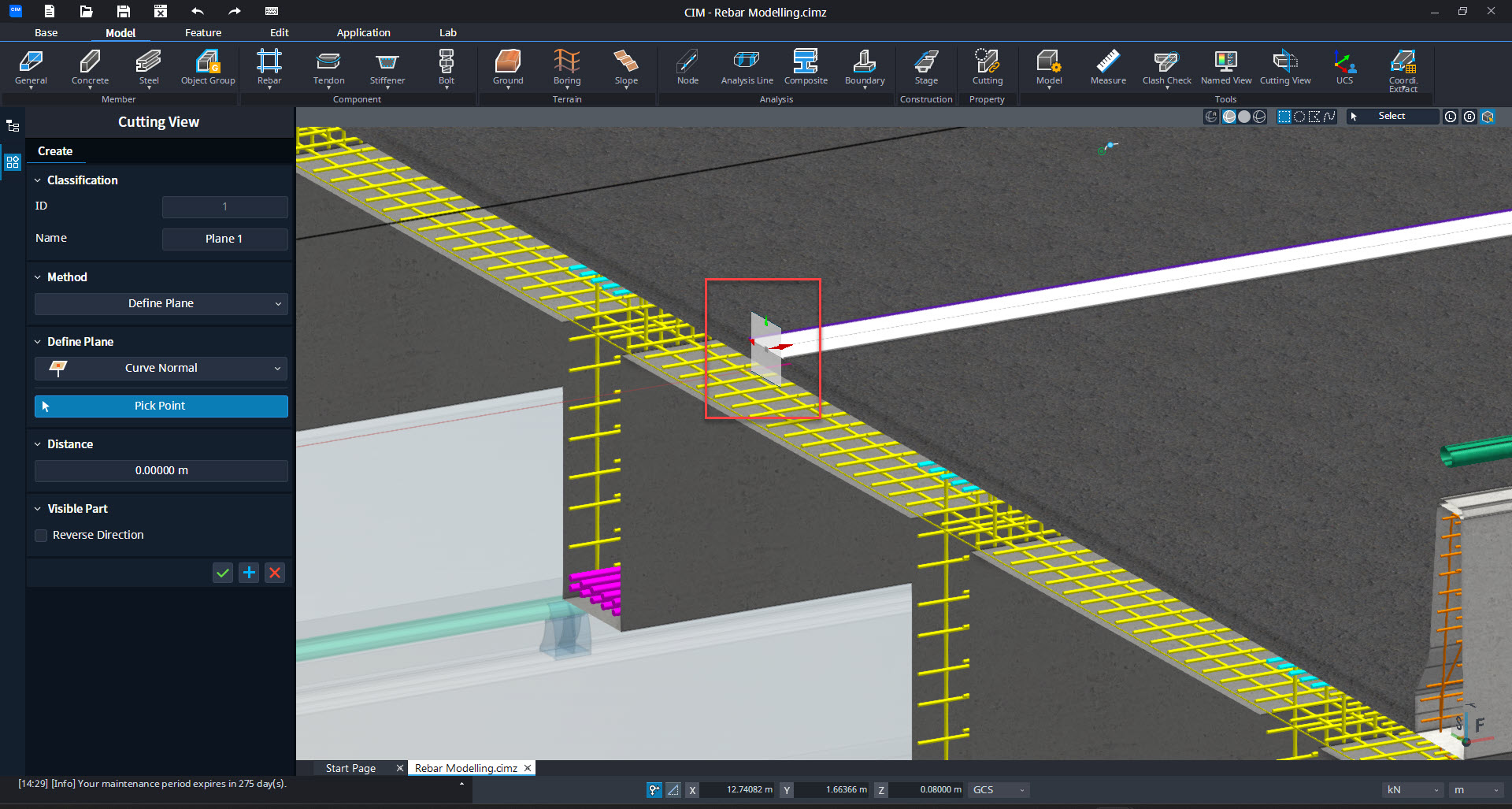Collapse the Distance section
The width and height of the screenshot is (1512, 809).
coord(37,444)
